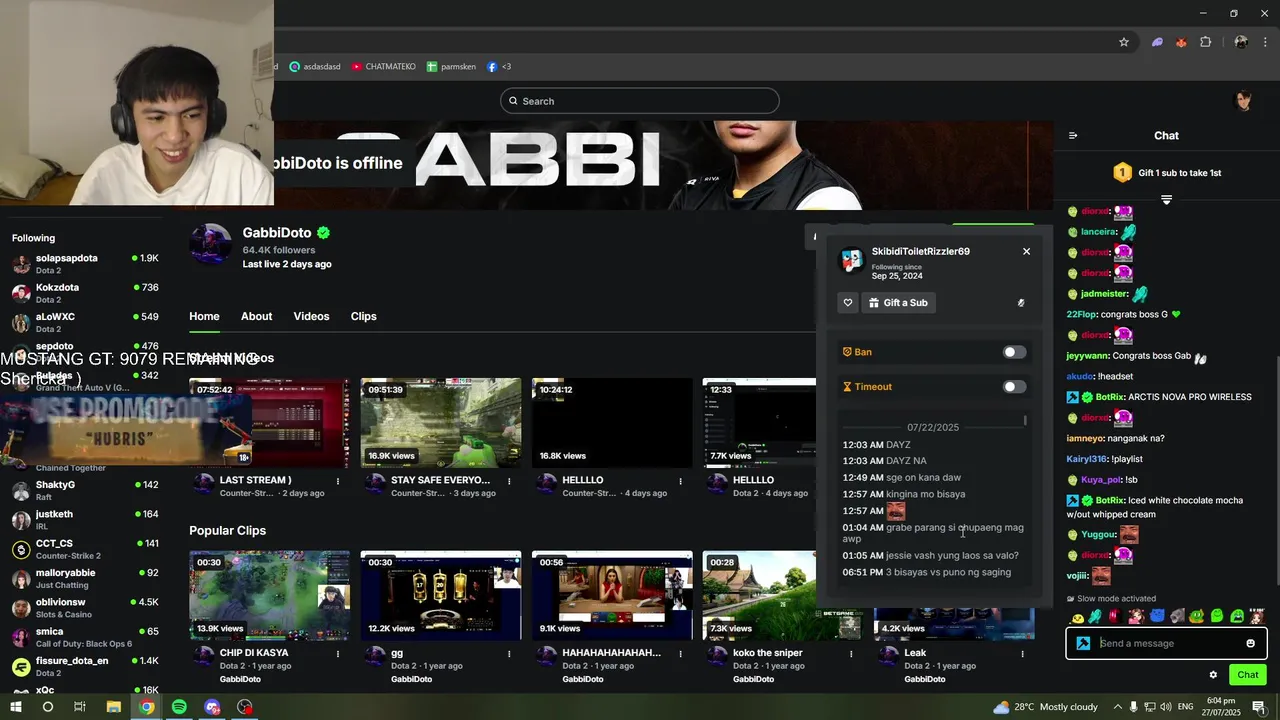The width and height of the screenshot is (1280, 720).
Task: Click the mute icon on the user card
Action: click(1021, 303)
